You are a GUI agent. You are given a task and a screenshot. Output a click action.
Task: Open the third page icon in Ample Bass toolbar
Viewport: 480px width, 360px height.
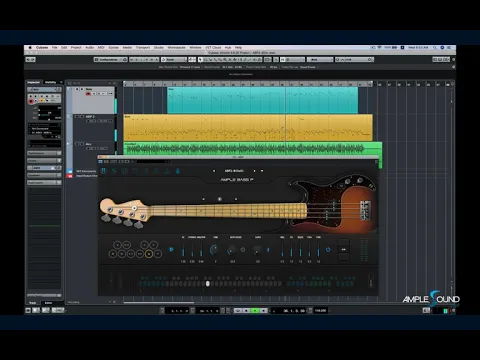pos(125,171)
